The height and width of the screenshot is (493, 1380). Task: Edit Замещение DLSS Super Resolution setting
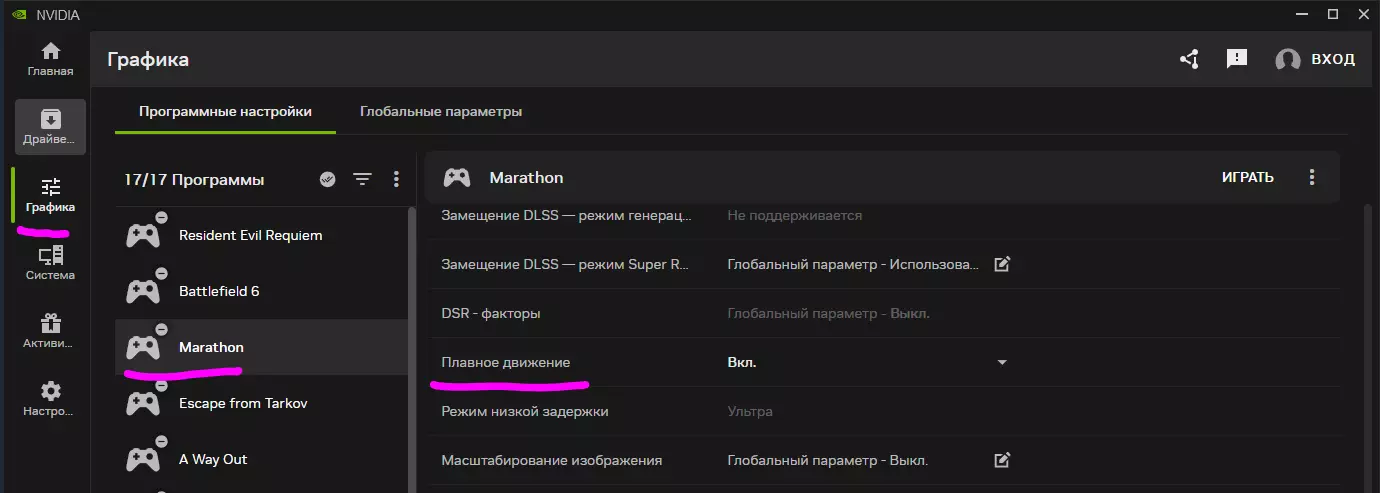coord(1002,264)
